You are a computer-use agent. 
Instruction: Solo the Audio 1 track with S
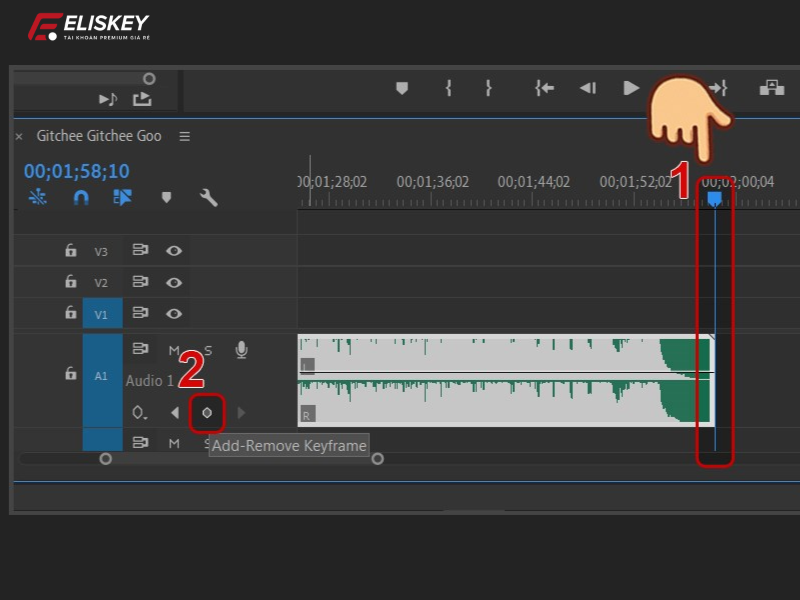coord(208,349)
